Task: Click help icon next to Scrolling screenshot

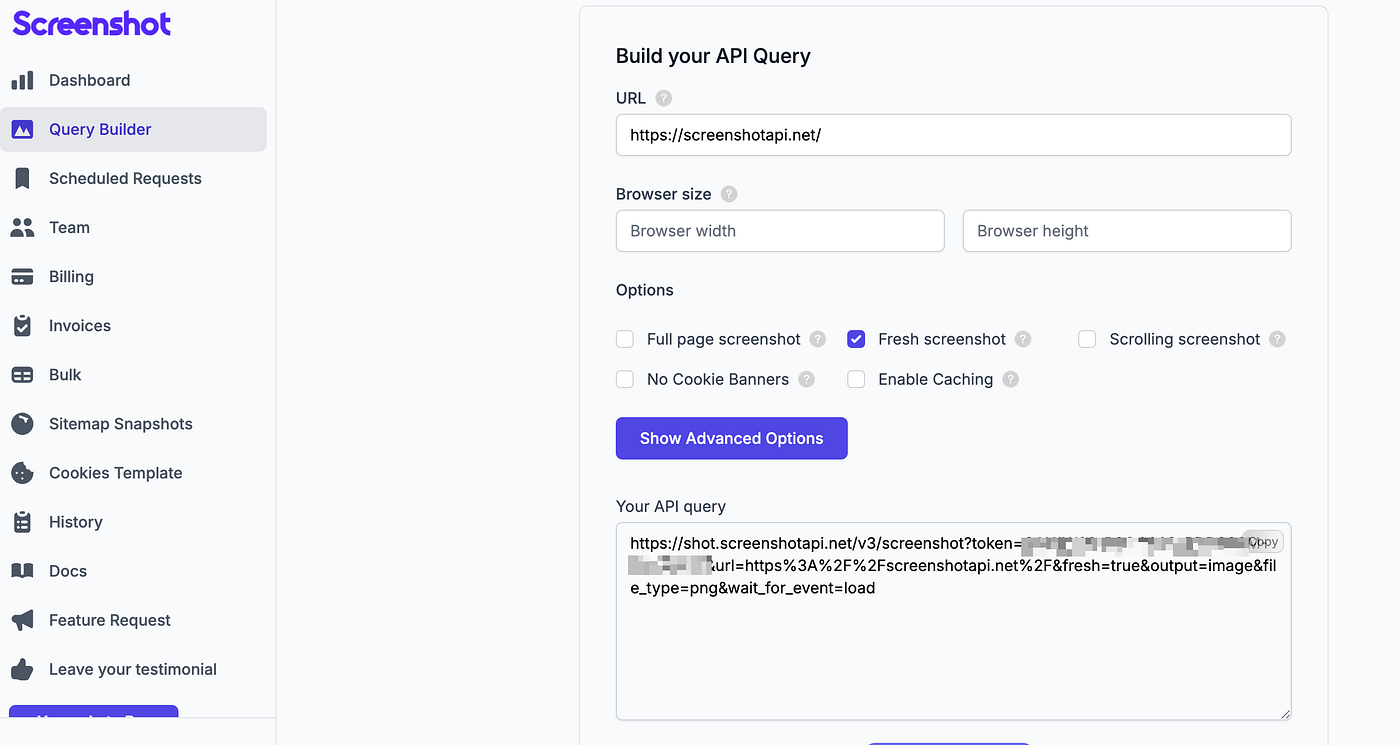Action: click(x=1277, y=339)
